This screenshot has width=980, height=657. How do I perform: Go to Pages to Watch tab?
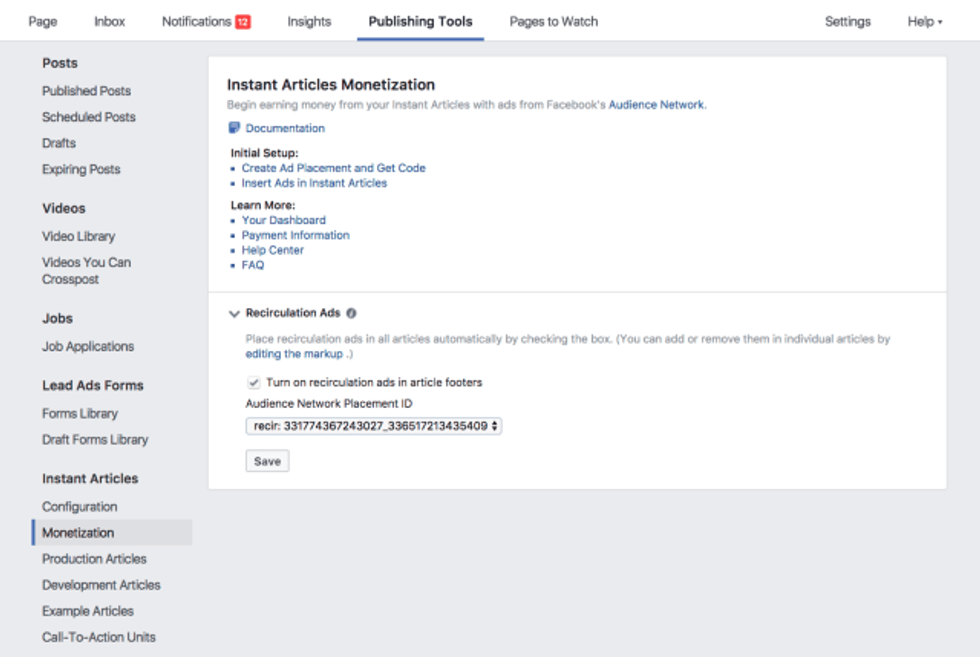click(553, 21)
